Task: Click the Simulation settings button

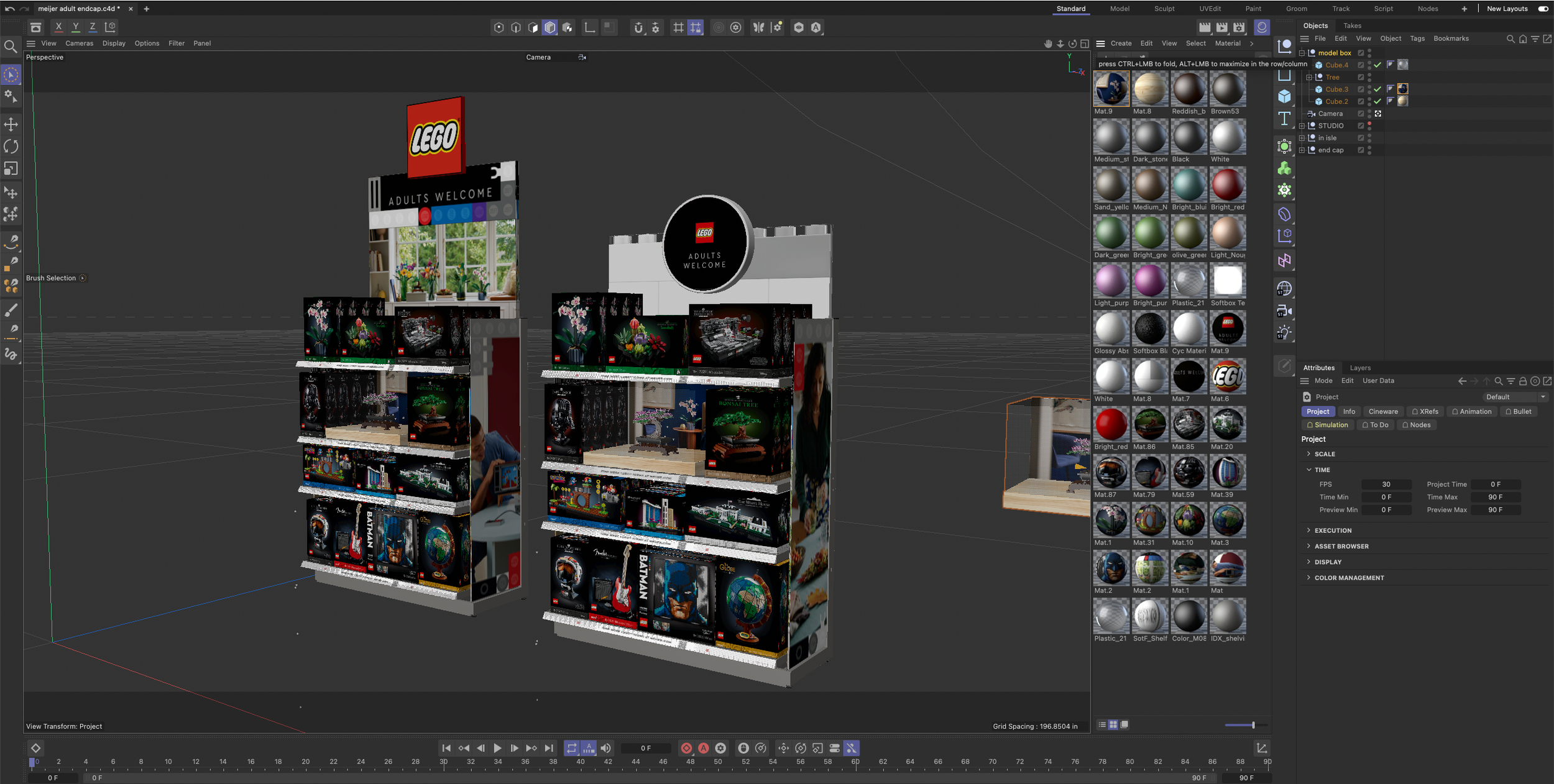Action: [x=1327, y=425]
